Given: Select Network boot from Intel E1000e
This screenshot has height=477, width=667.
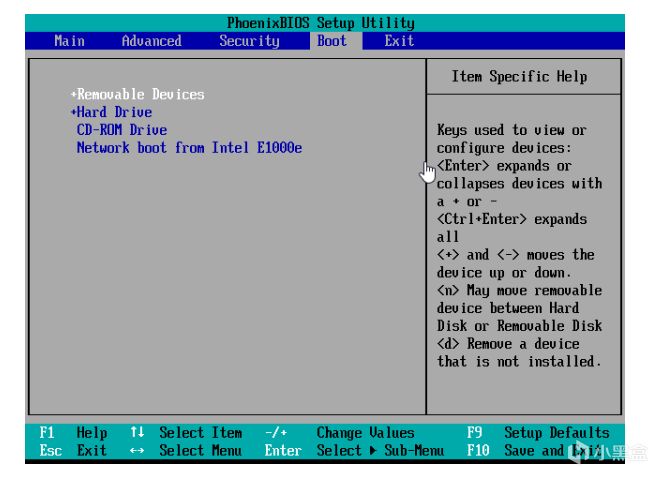Looking at the screenshot, I should click(x=189, y=148).
